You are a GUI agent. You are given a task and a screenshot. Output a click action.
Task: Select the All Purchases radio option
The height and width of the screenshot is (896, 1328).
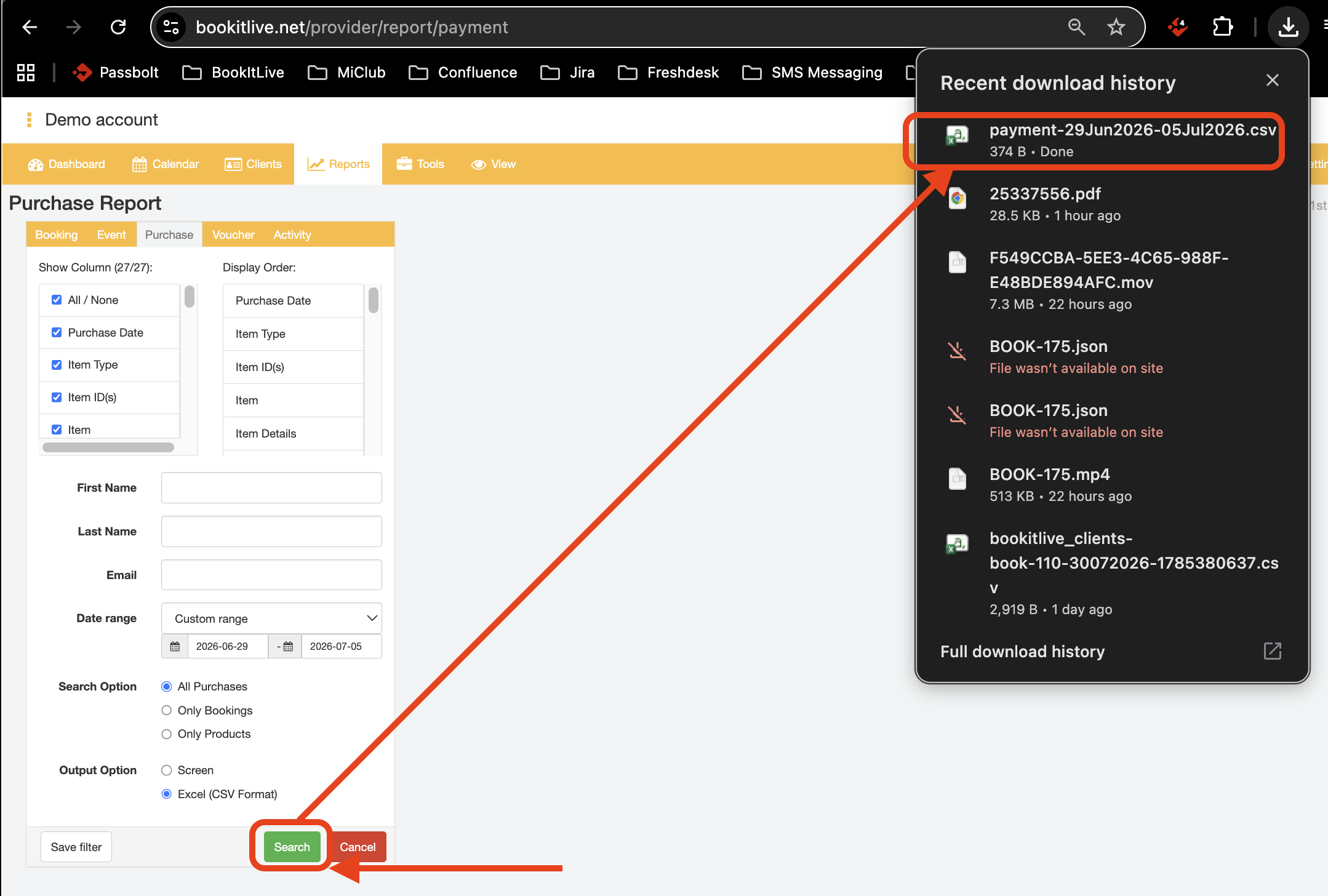pyautogui.click(x=166, y=686)
